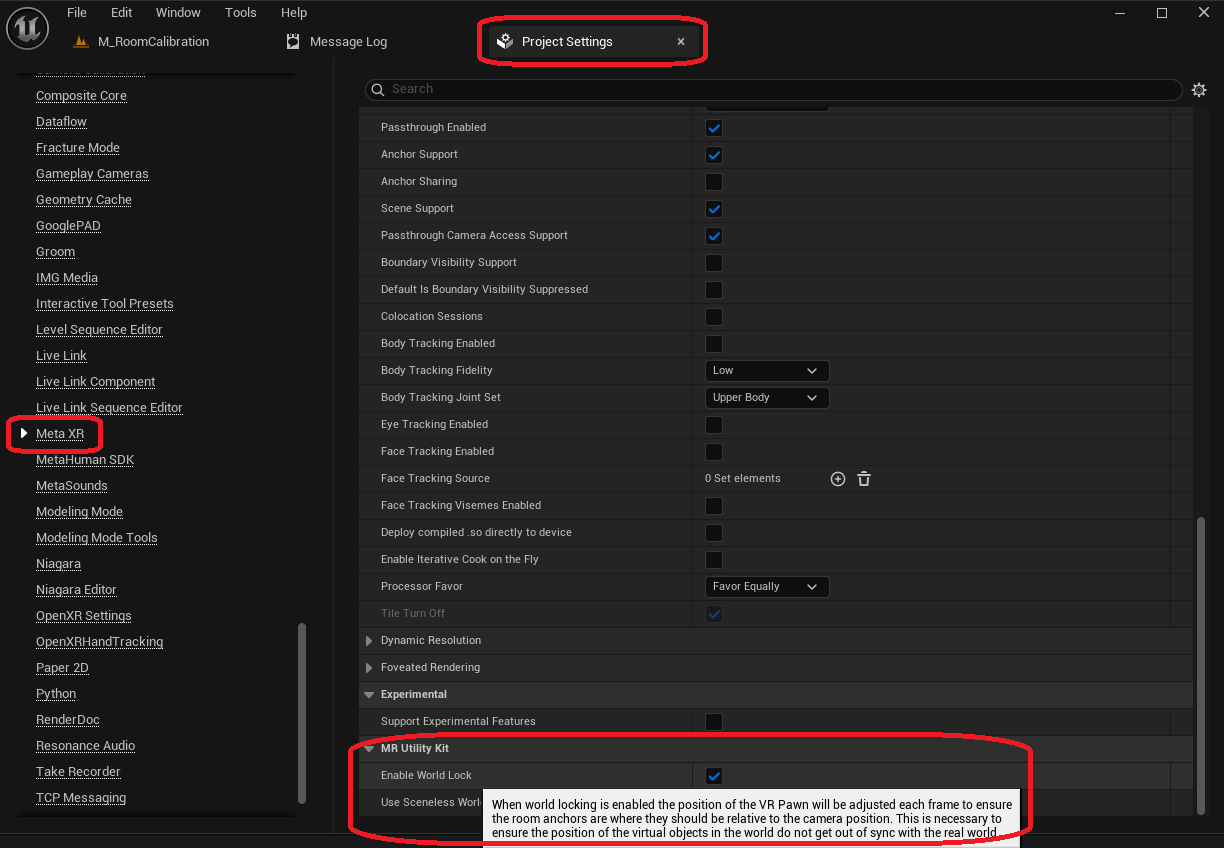Open the Tools menu
Screen dimensions: 1224x848
(x=240, y=13)
